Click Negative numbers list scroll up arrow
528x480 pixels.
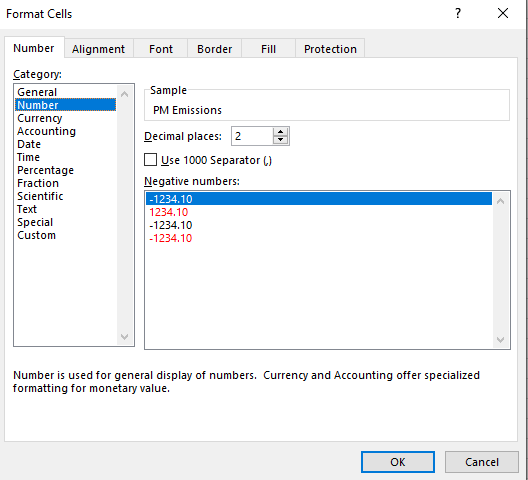point(500,201)
